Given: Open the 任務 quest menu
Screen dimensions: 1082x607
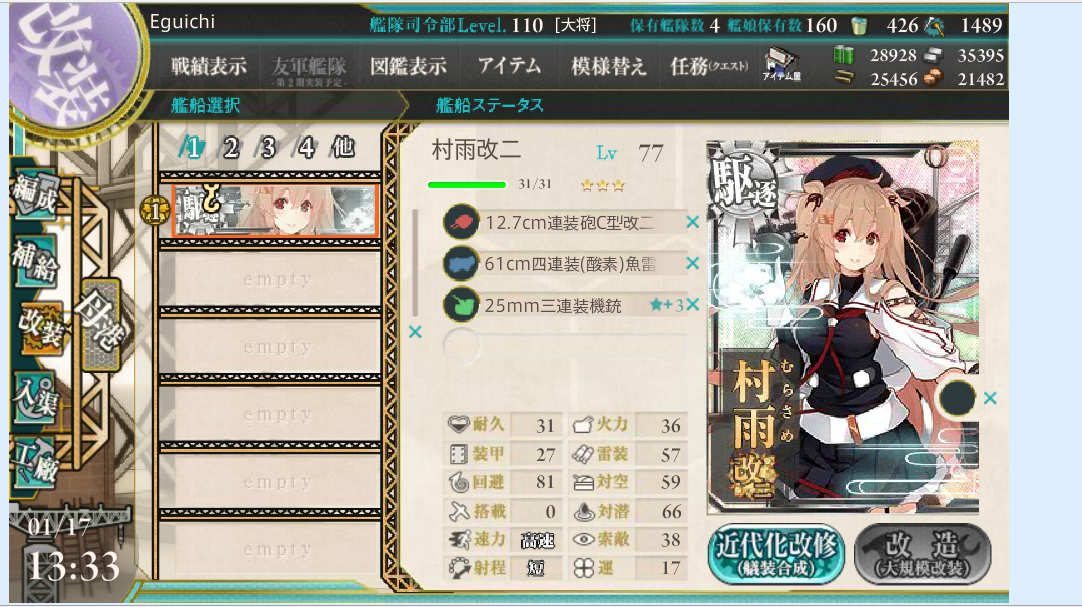Looking at the screenshot, I should click(709, 66).
